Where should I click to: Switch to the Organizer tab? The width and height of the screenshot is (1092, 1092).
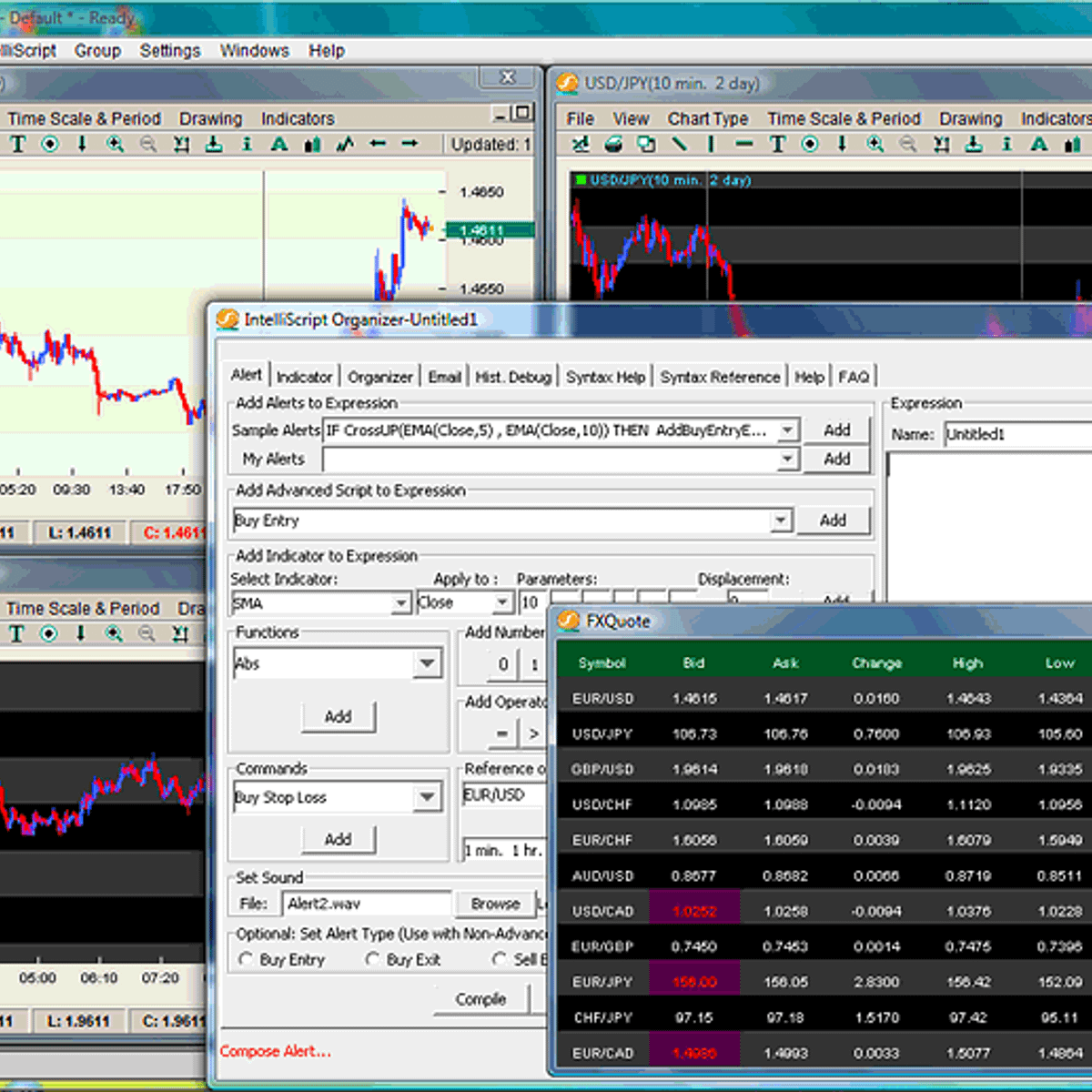click(x=380, y=377)
